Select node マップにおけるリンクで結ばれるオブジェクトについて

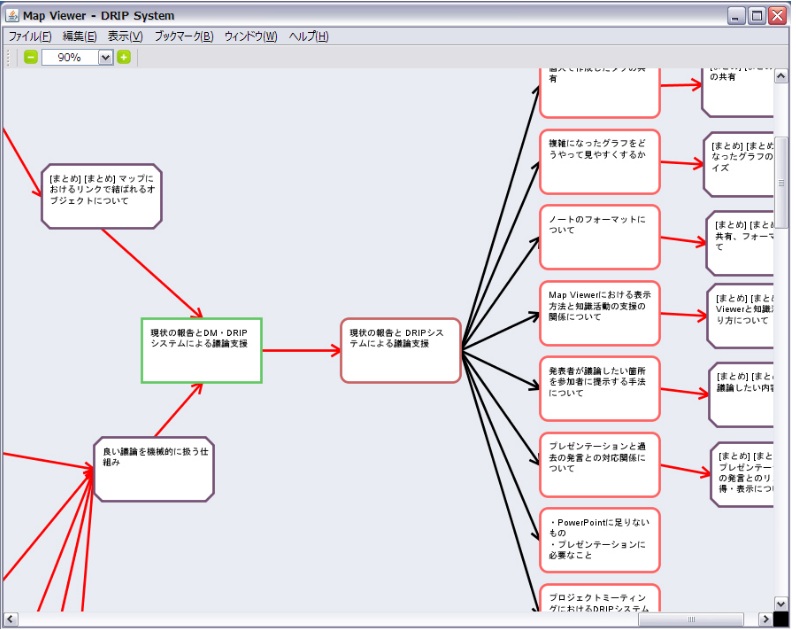pyautogui.click(x=102, y=196)
